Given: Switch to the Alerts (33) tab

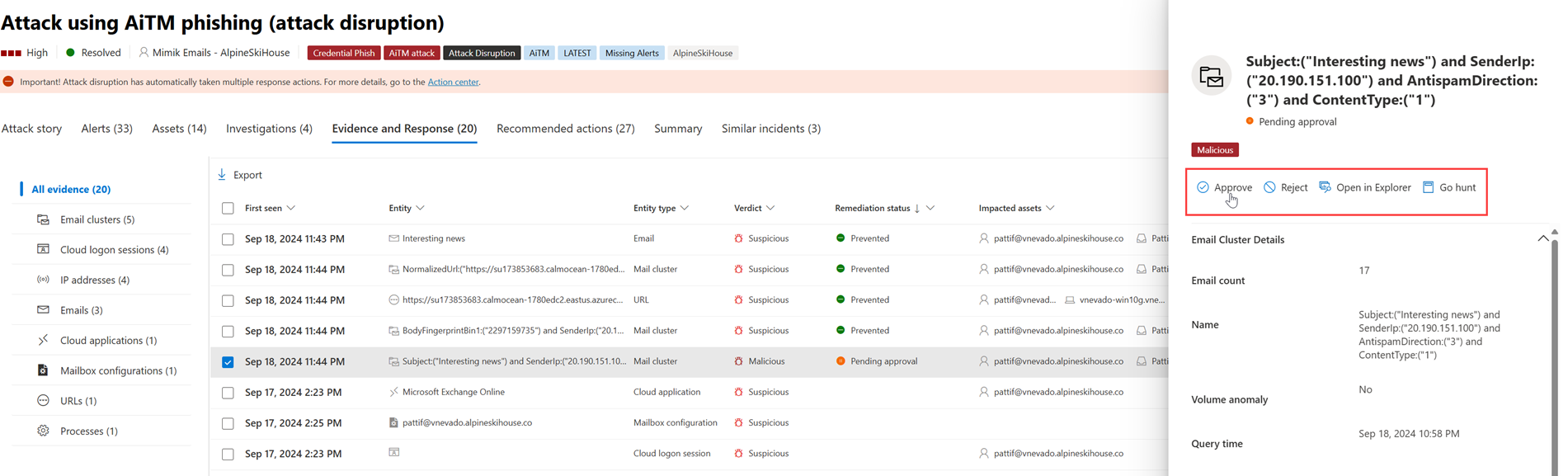Looking at the screenshot, I should 106,129.
